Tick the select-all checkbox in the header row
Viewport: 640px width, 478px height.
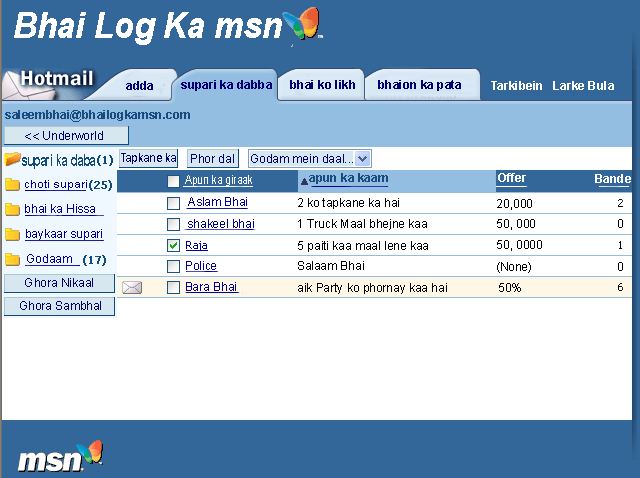pos(173,181)
